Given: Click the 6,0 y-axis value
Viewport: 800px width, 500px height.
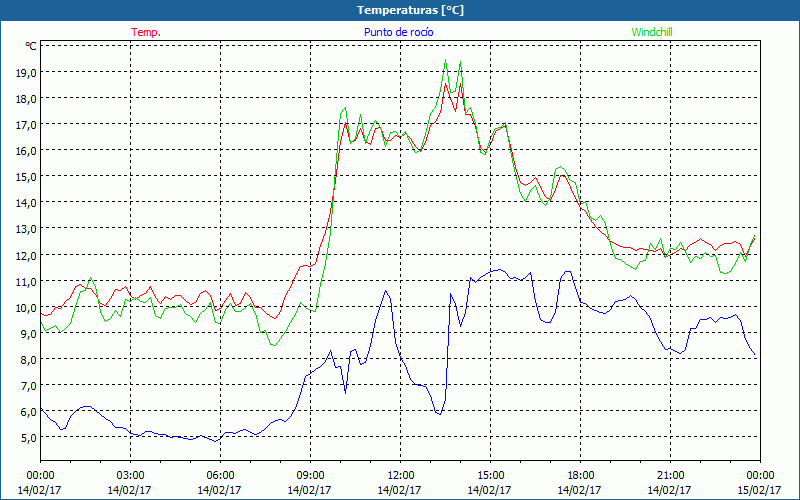Looking at the screenshot, I should click(x=29, y=411).
